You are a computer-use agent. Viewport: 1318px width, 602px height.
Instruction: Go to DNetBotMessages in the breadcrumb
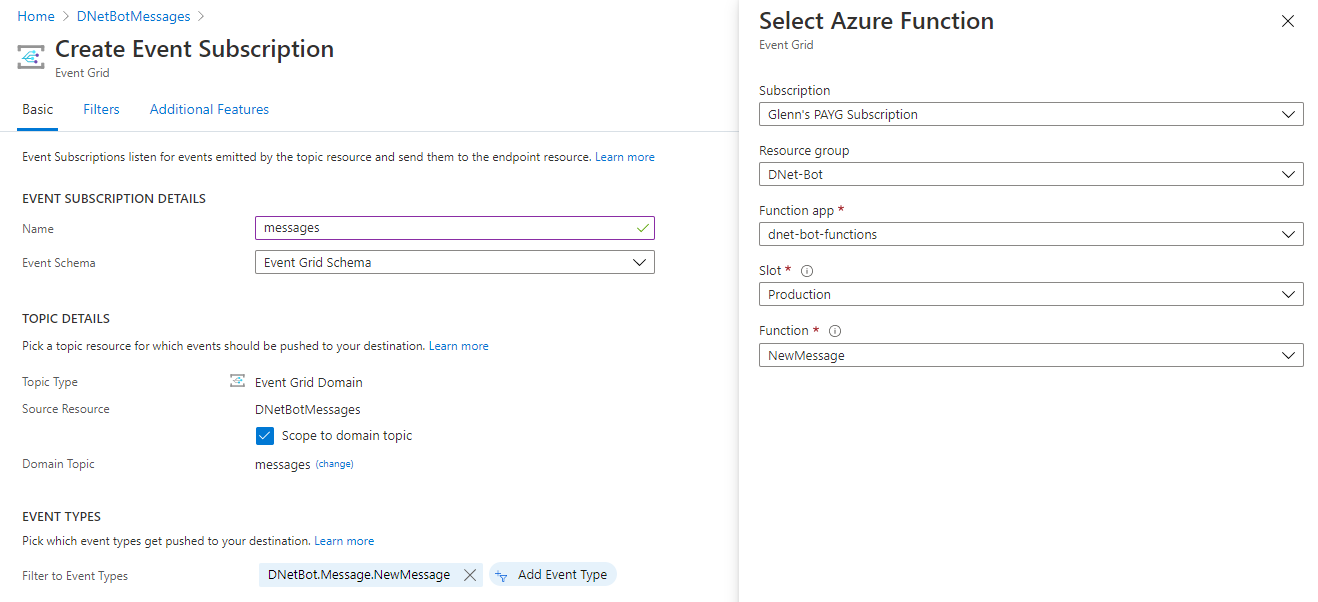(x=133, y=16)
